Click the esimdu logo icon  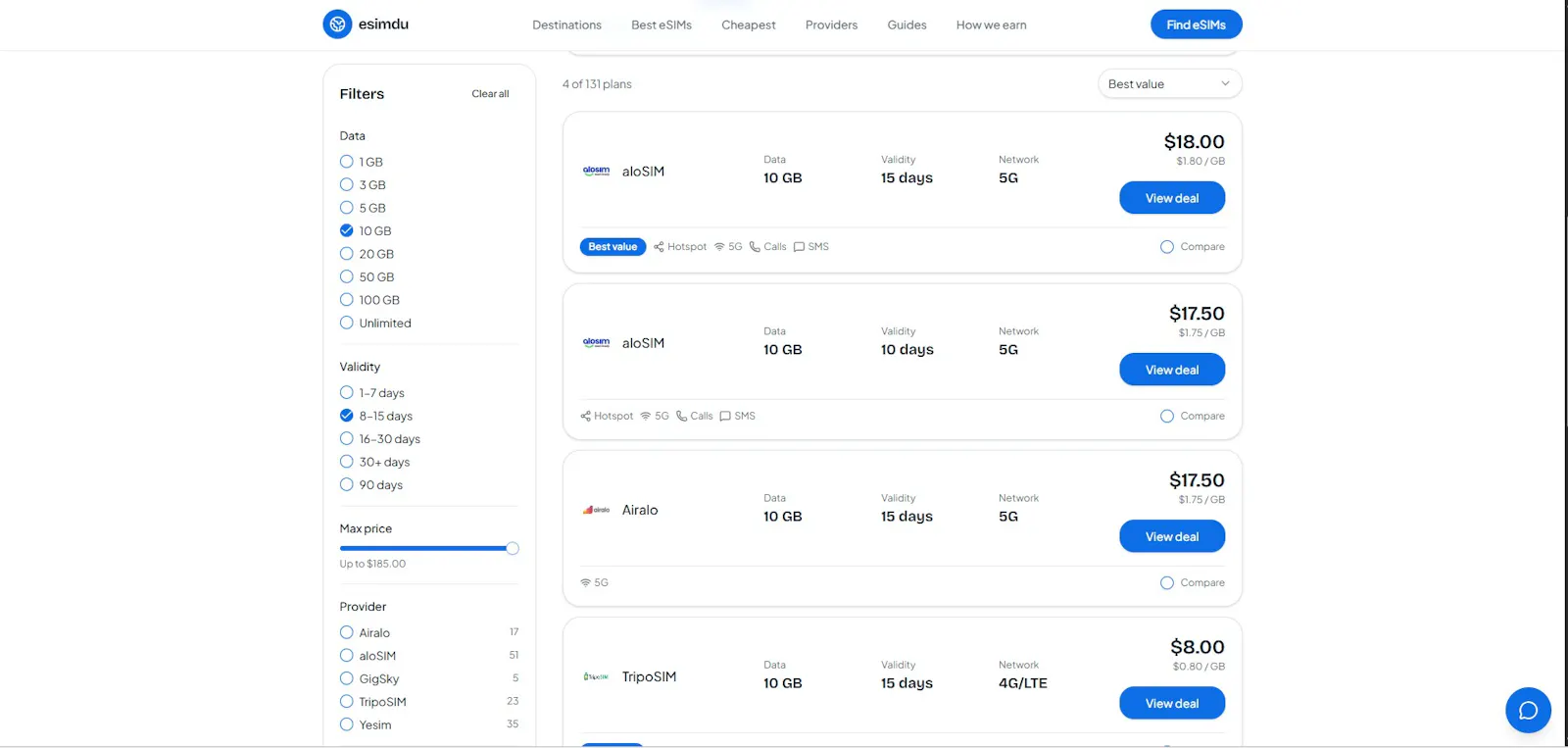[337, 25]
